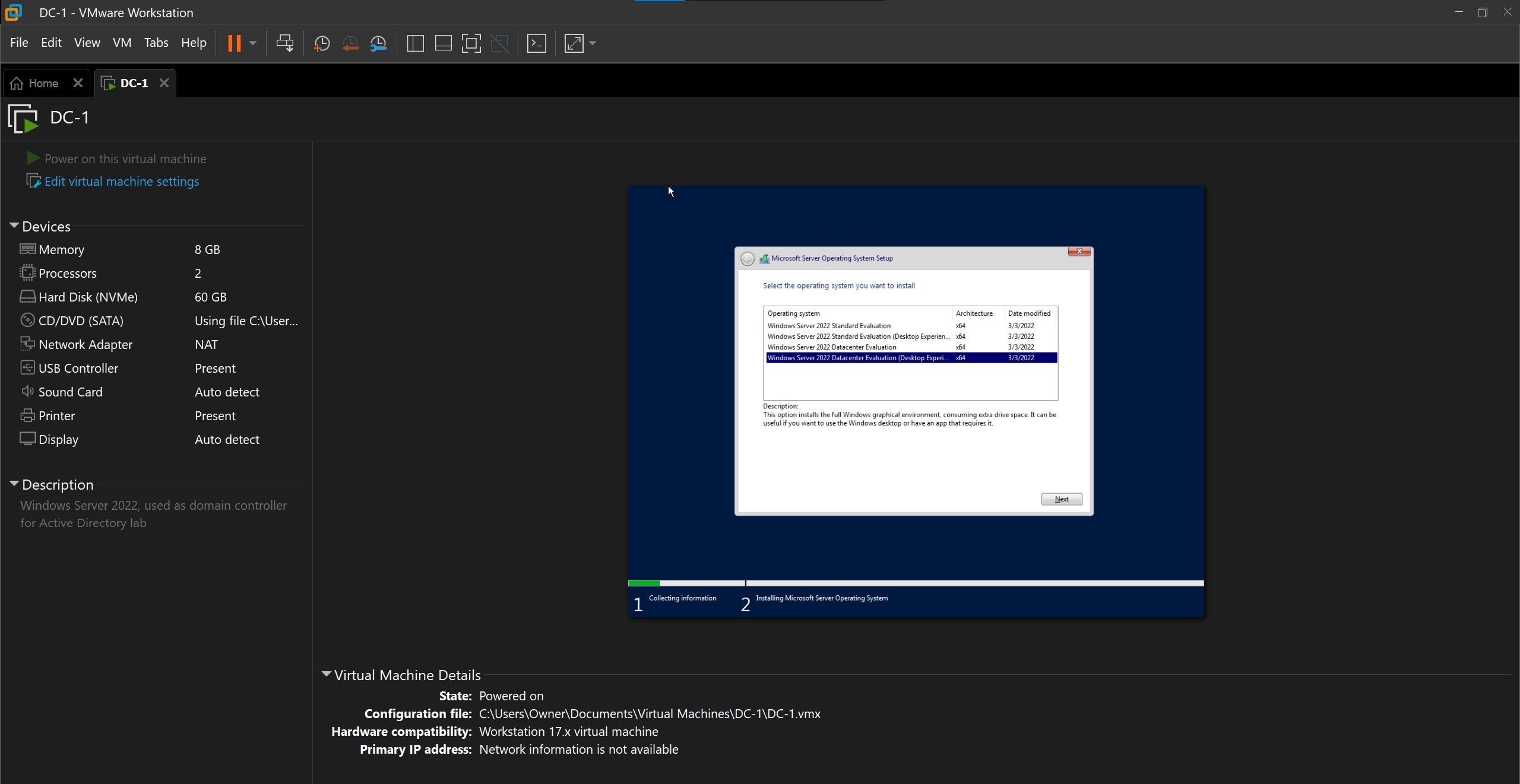
Task: Enter full screen mode
Action: (471, 43)
